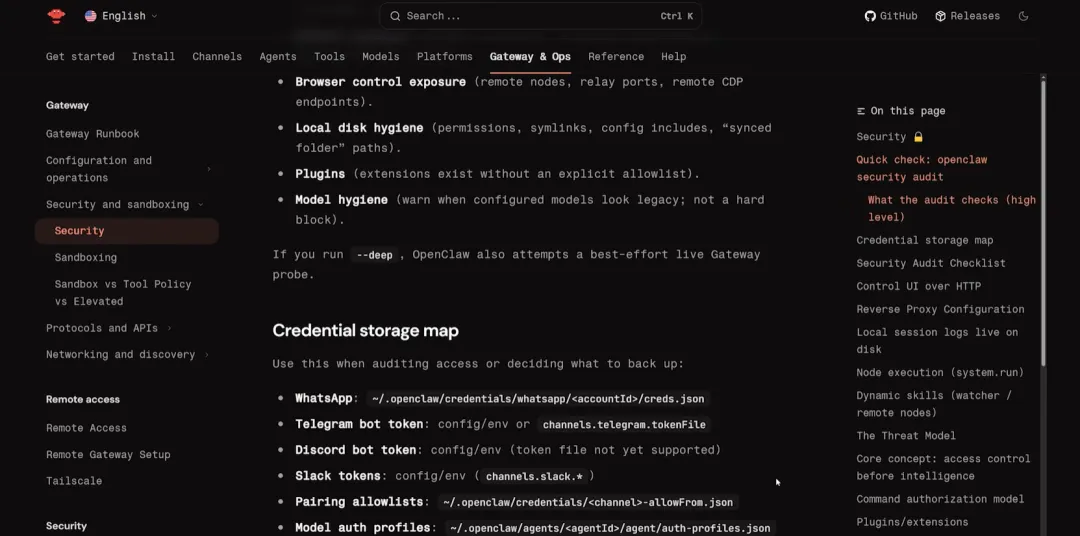Open Remote Gateway Setup in sidebar
The width and height of the screenshot is (1080, 536).
click(108, 455)
